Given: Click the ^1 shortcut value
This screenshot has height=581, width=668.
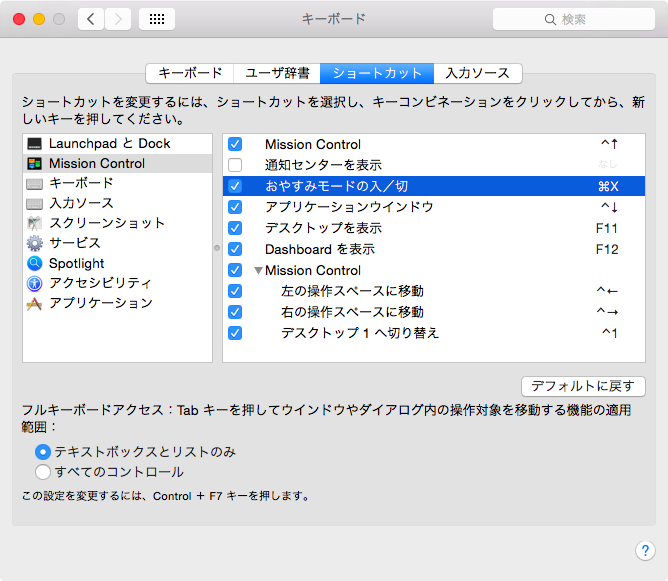Looking at the screenshot, I should (x=609, y=333).
